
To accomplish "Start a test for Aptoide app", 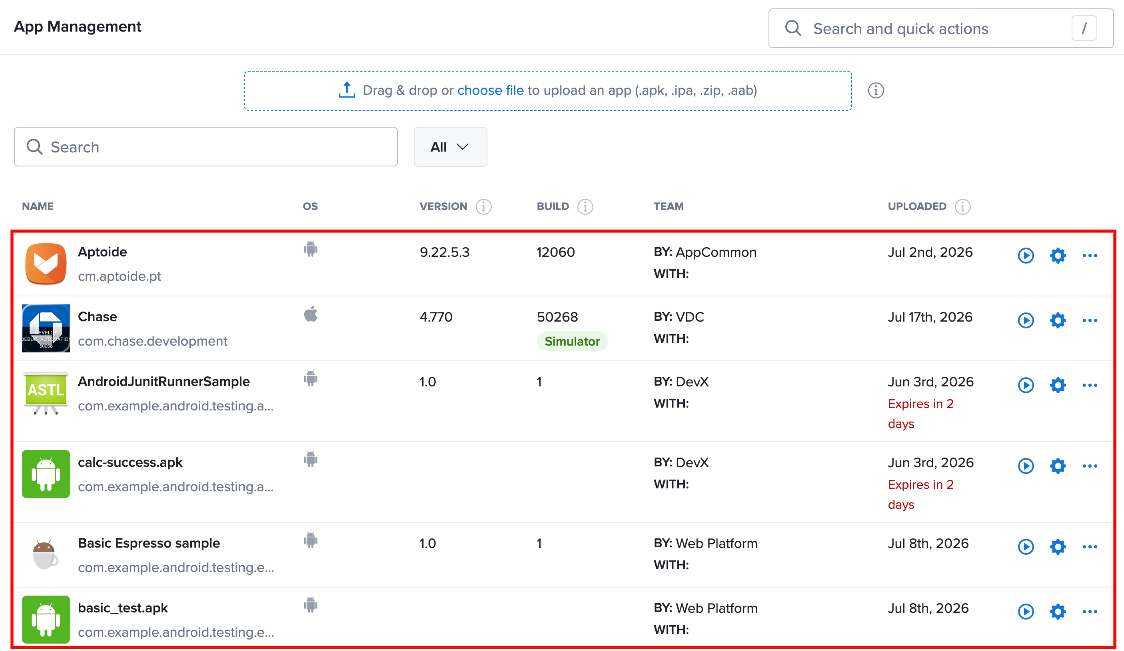I will pos(1026,256).
